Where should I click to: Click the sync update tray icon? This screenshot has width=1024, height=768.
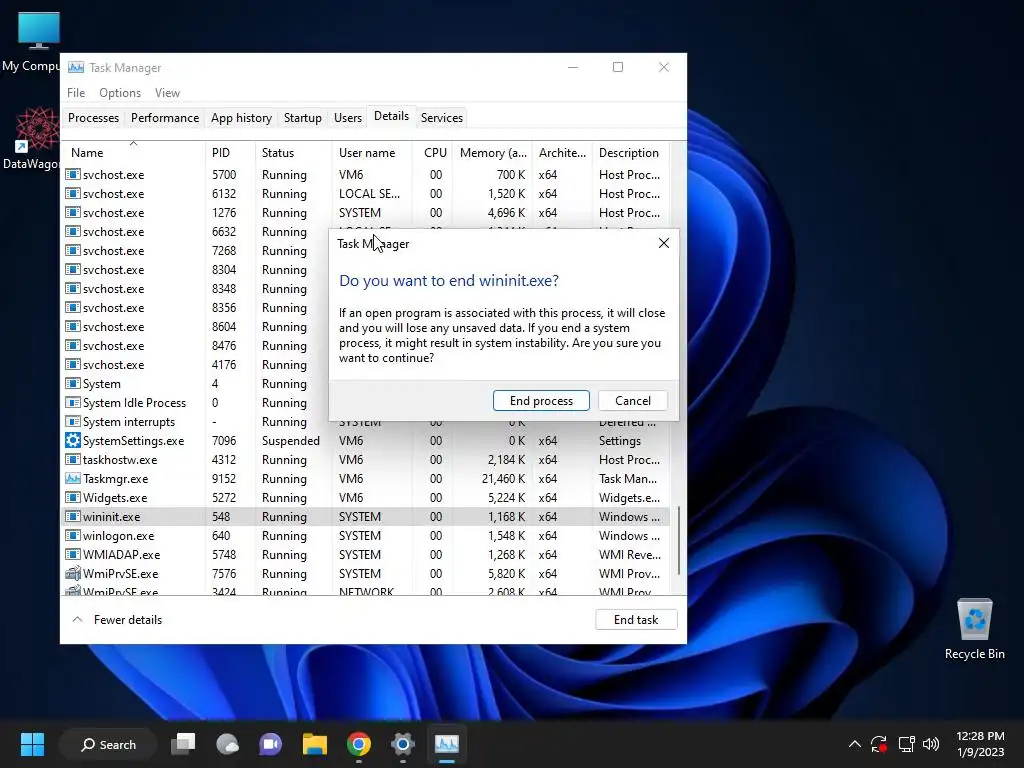tap(879, 744)
